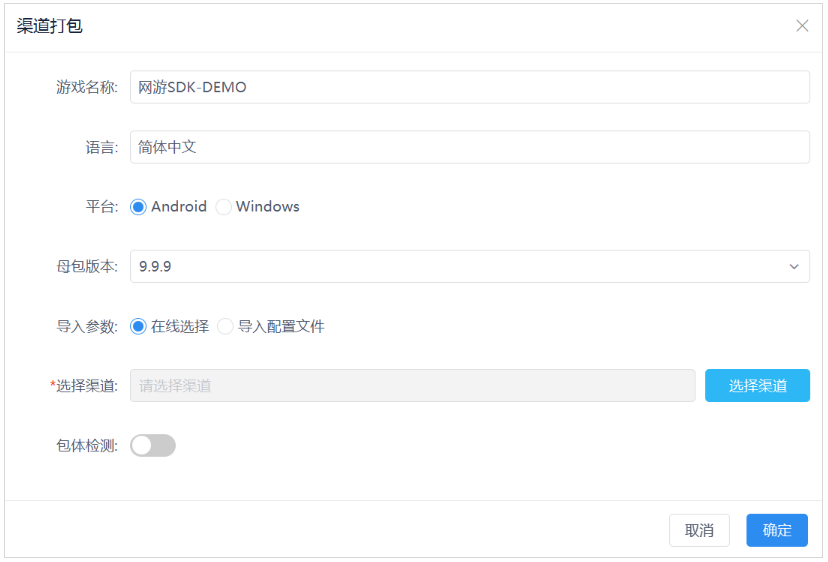The width and height of the screenshot is (828, 562).
Task: Click the chevron arrow in 母包版本 selector
Action: (794, 267)
